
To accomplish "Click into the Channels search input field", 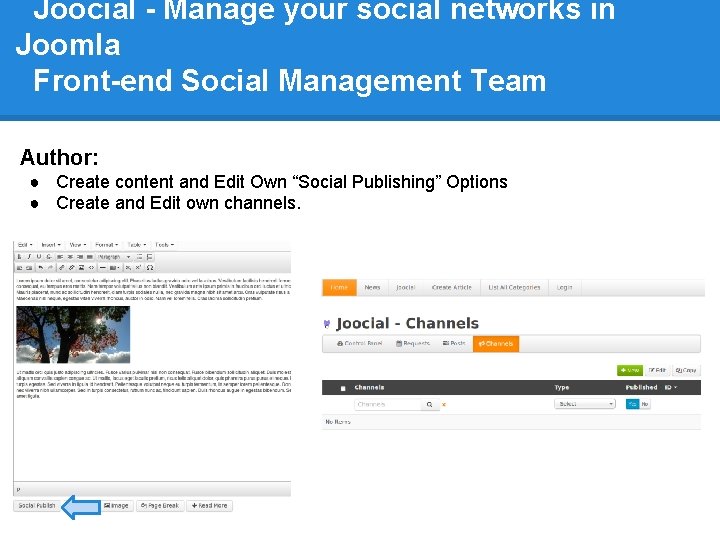I will coord(388,405).
